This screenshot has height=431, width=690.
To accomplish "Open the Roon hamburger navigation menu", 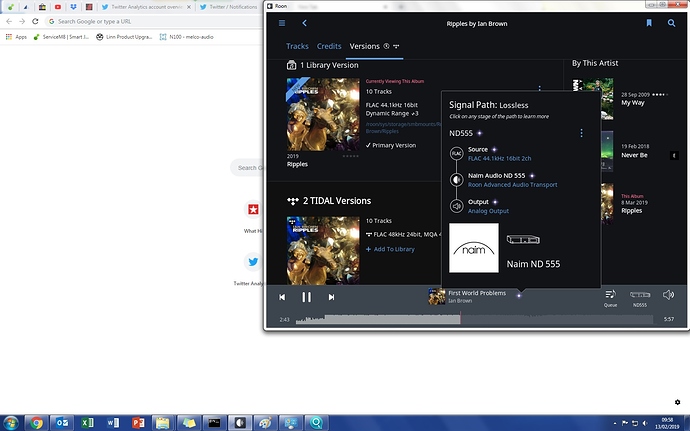I will (x=282, y=23).
